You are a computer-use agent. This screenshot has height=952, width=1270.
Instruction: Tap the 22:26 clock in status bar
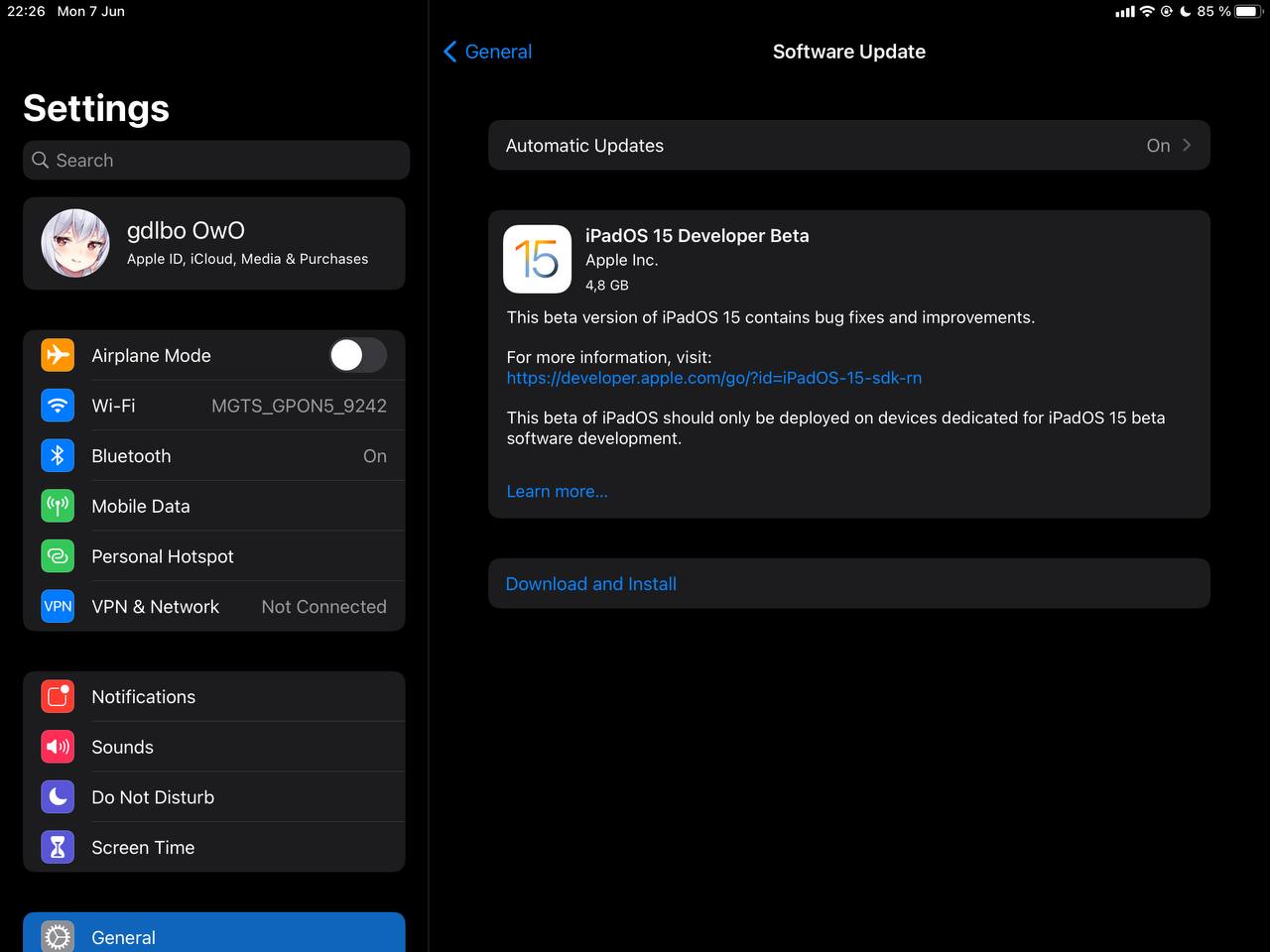[x=26, y=11]
